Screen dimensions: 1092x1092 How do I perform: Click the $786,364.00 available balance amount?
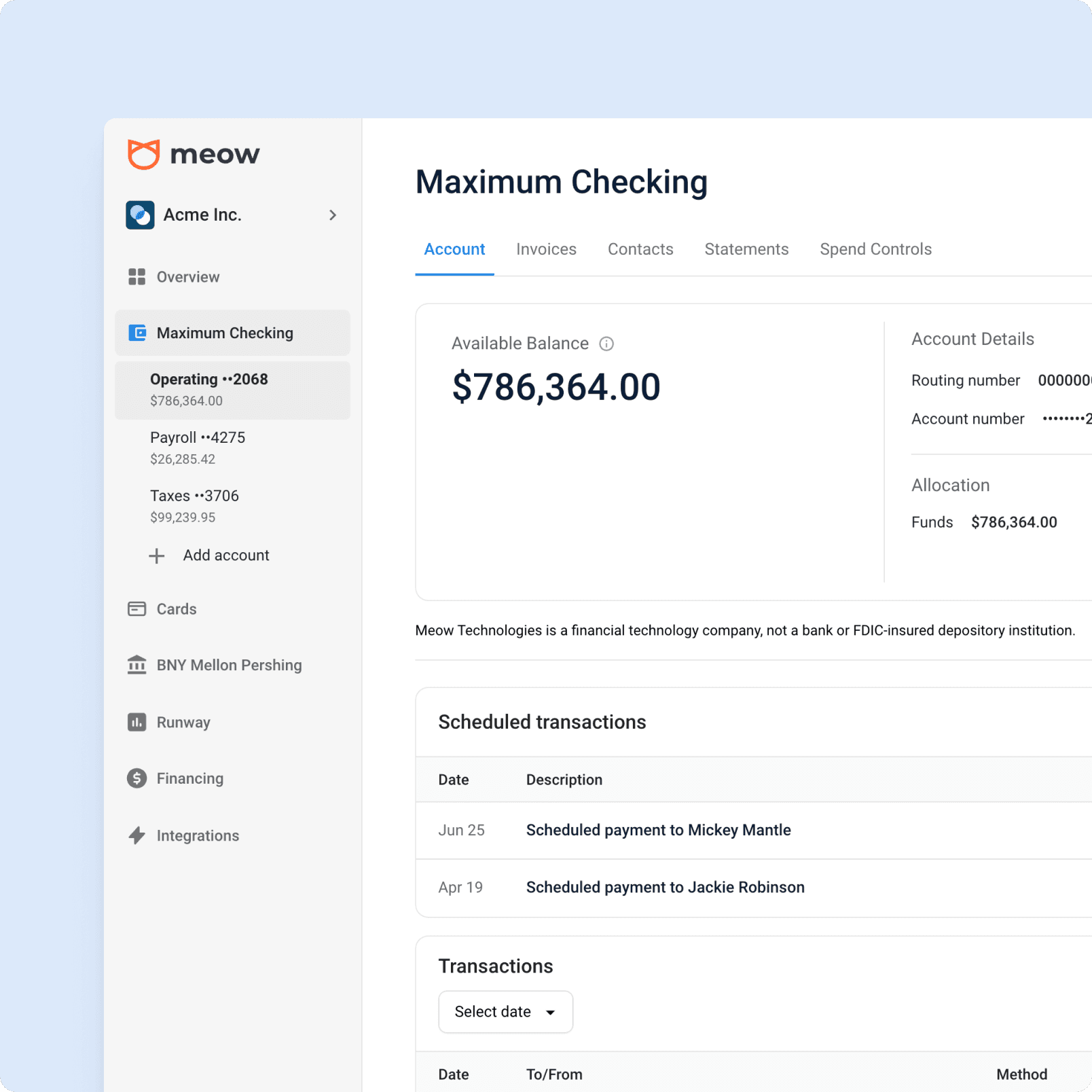(x=556, y=386)
